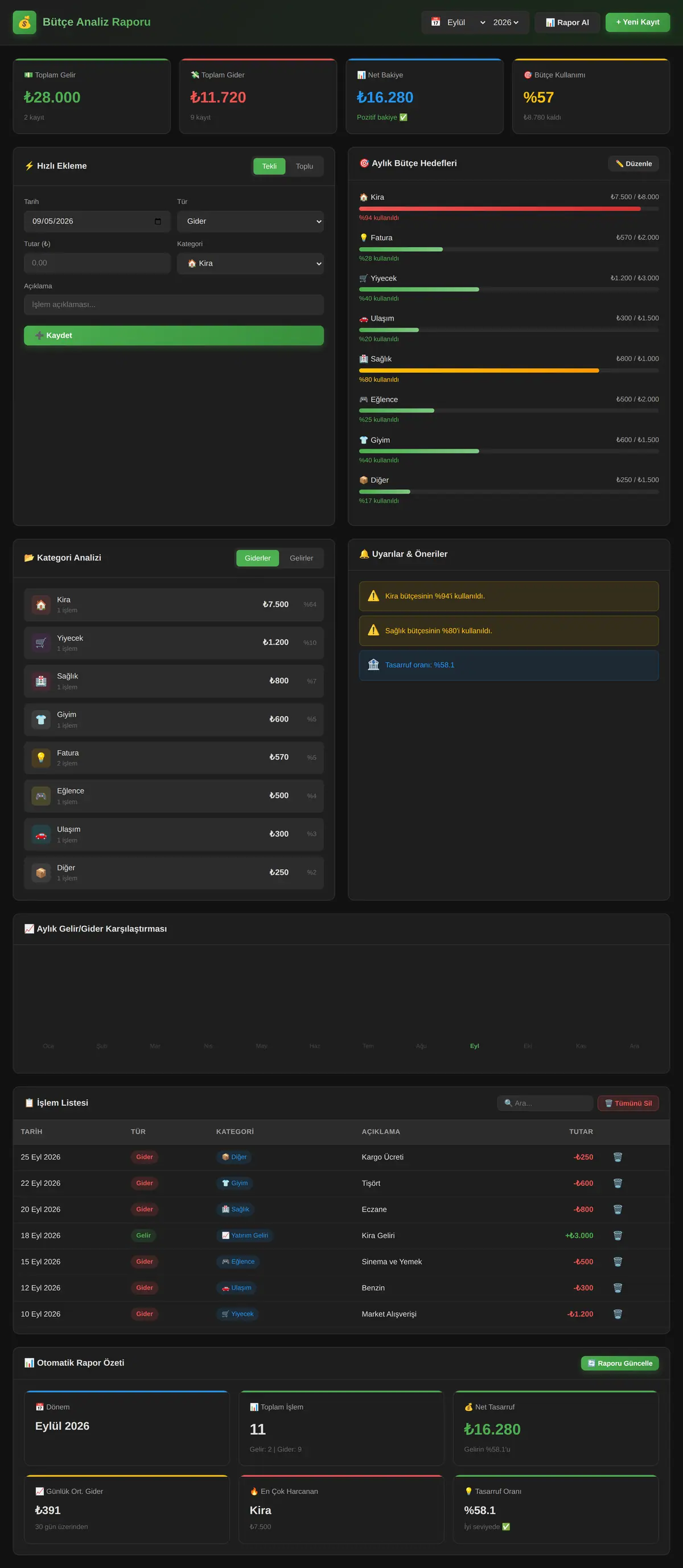Click the light bulb icon in Fatura row

click(x=41, y=758)
